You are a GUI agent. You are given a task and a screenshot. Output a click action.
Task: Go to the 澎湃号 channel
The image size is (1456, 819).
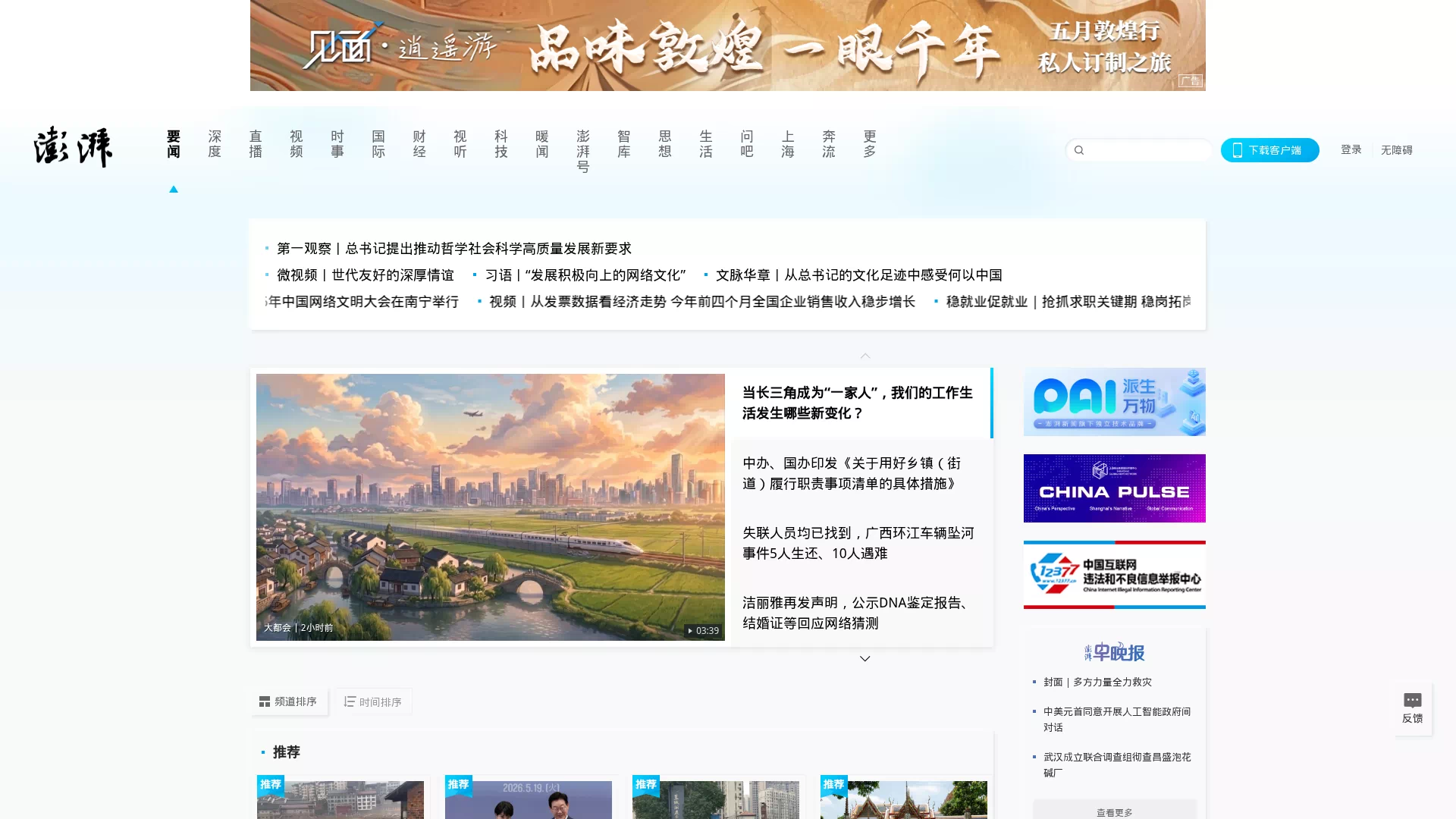(x=583, y=152)
